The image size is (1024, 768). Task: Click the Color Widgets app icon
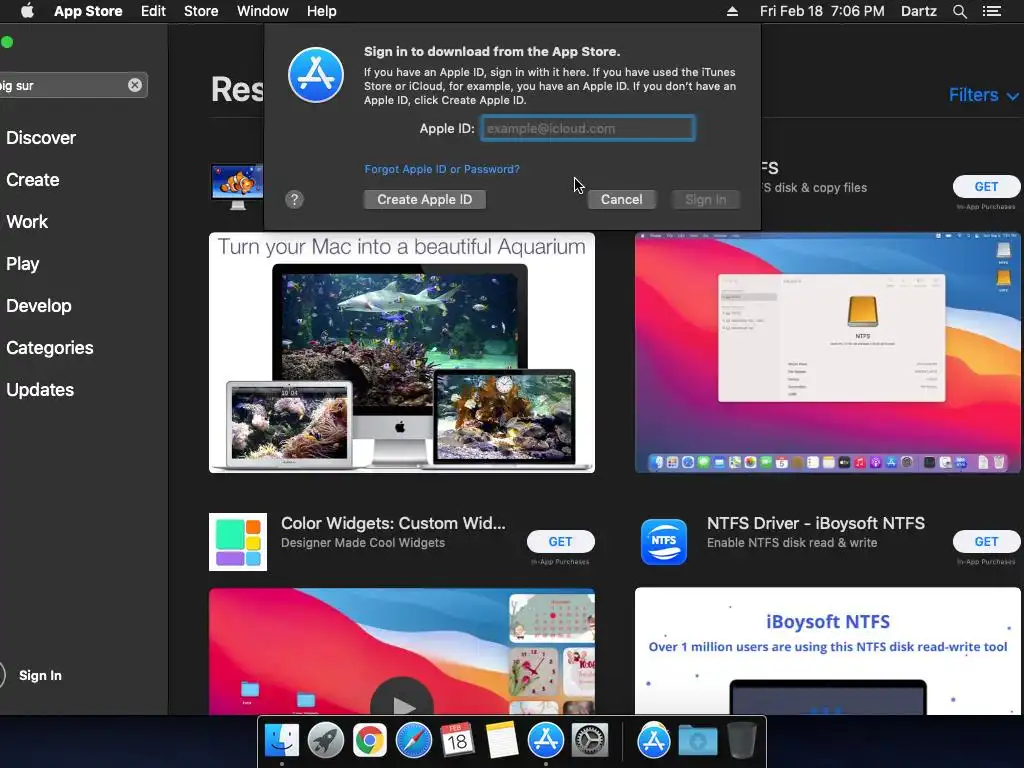238,542
